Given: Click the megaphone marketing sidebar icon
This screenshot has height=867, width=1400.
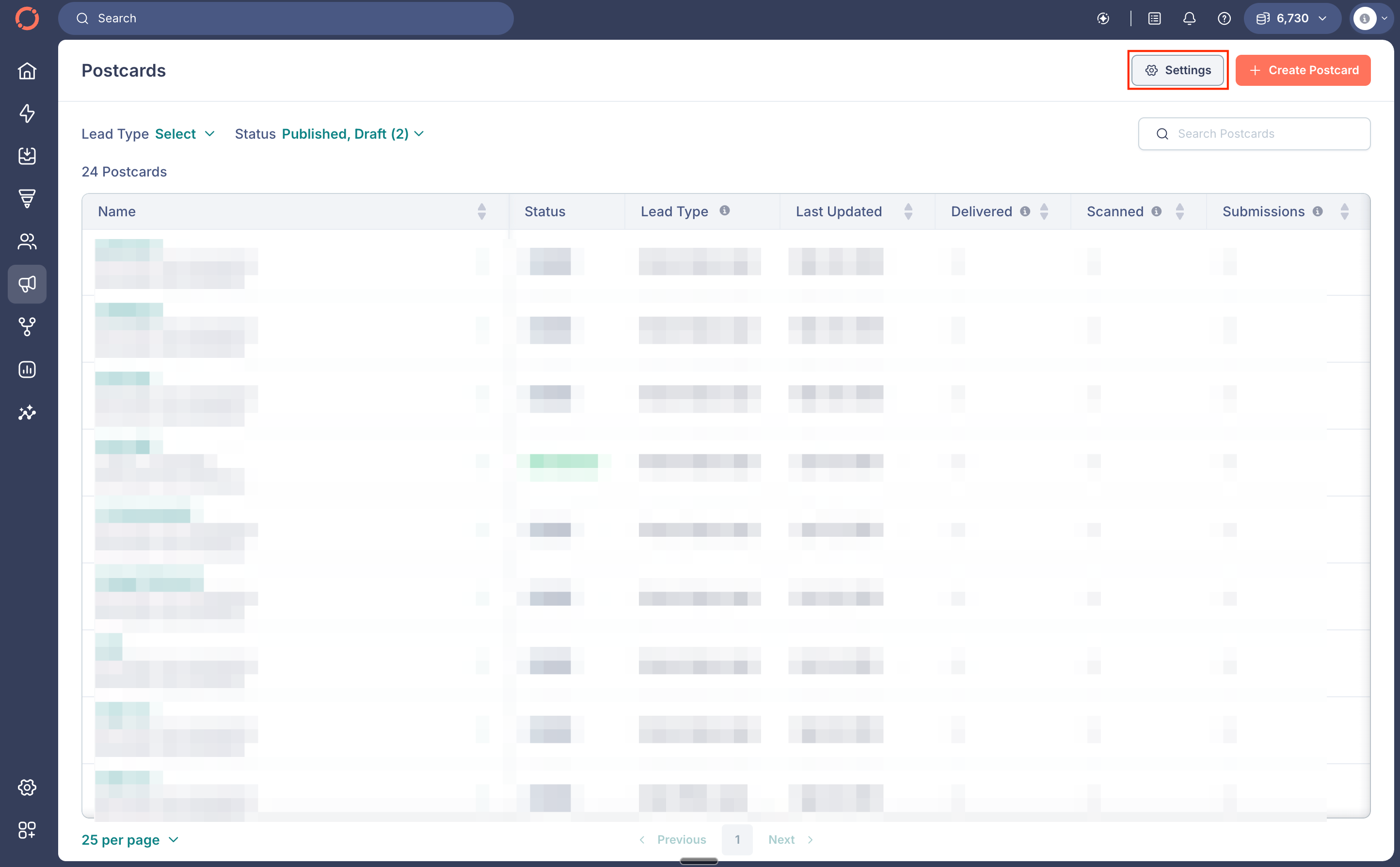Looking at the screenshot, I should click(x=27, y=284).
